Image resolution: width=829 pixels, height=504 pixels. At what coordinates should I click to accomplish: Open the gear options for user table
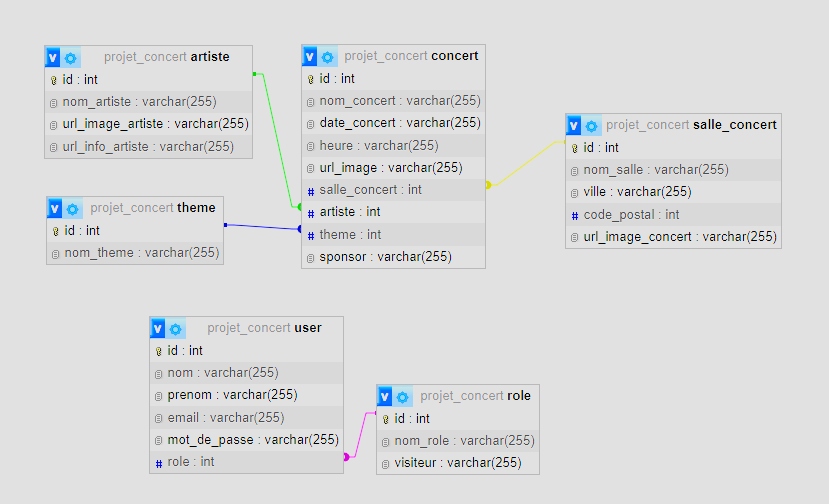[176, 328]
